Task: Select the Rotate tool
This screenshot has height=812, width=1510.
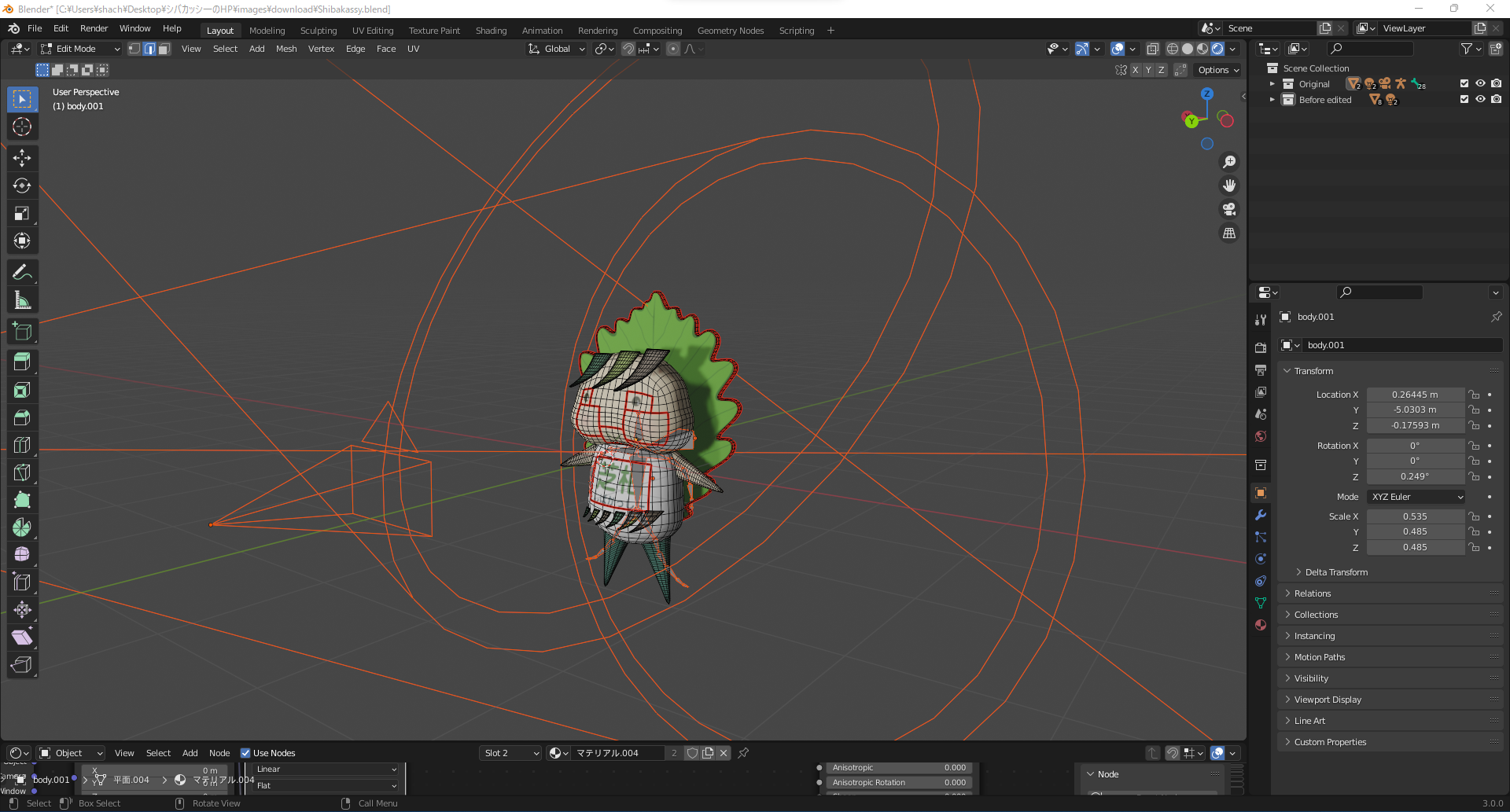Action: [x=22, y=186]
